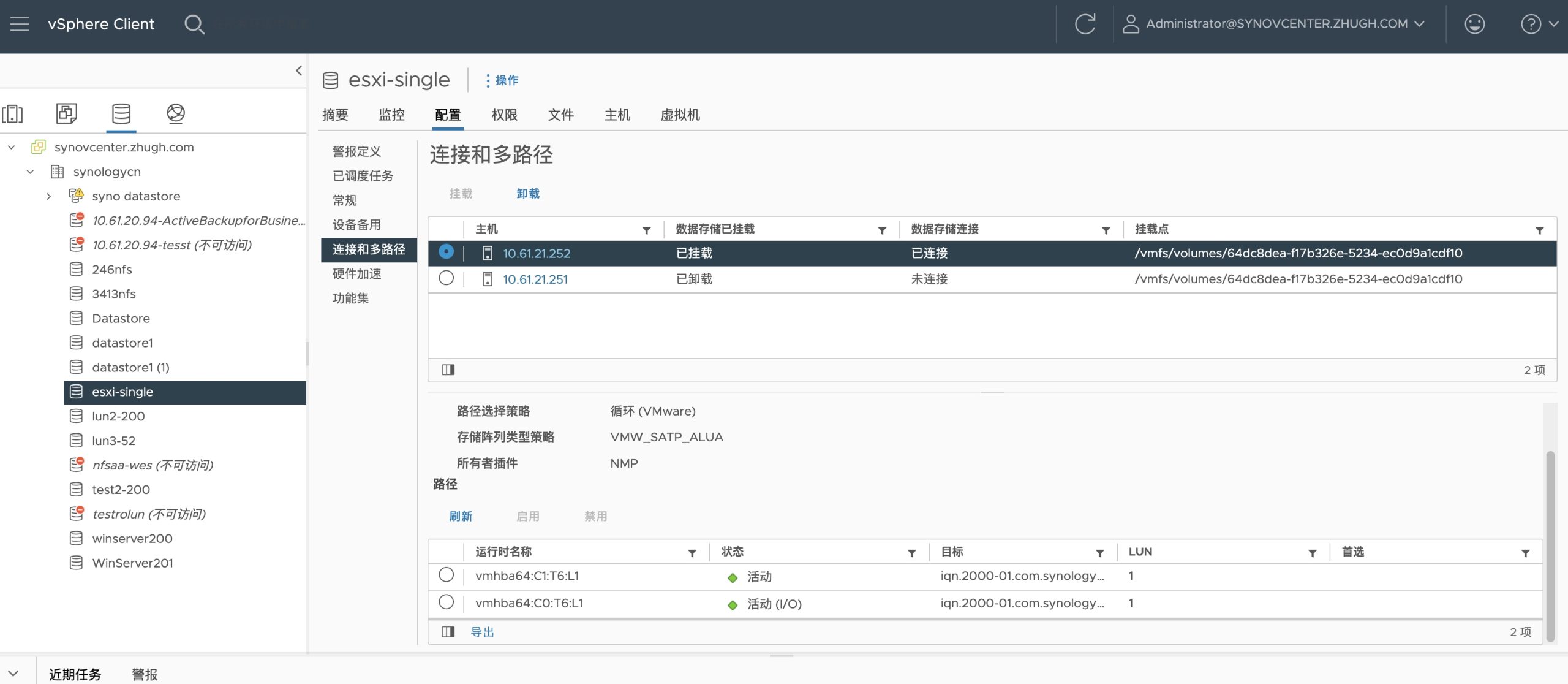Viewport: 1568px width, 684px height.
Task: Open 已调度任务 configuration section
Action: tap(363, 176)
